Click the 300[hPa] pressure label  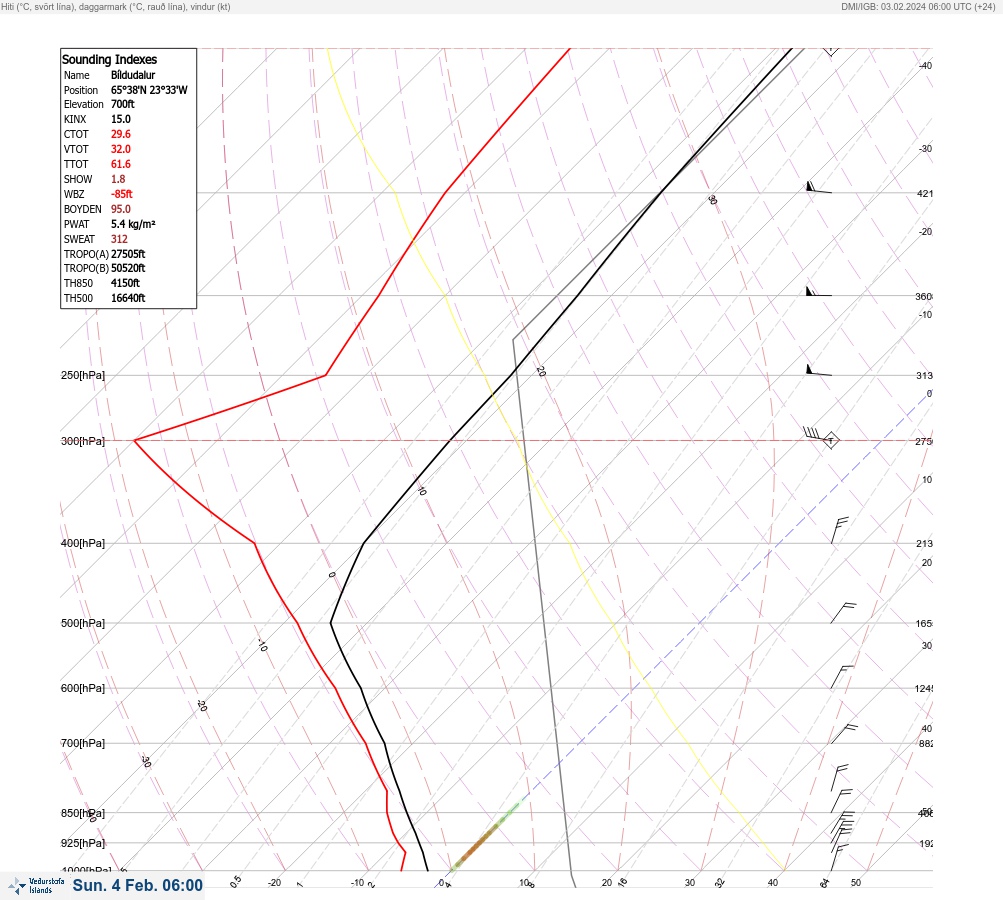(83, 441)
